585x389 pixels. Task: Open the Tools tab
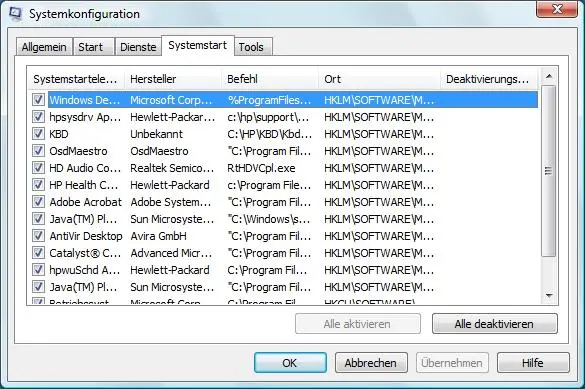coord(252,47)
